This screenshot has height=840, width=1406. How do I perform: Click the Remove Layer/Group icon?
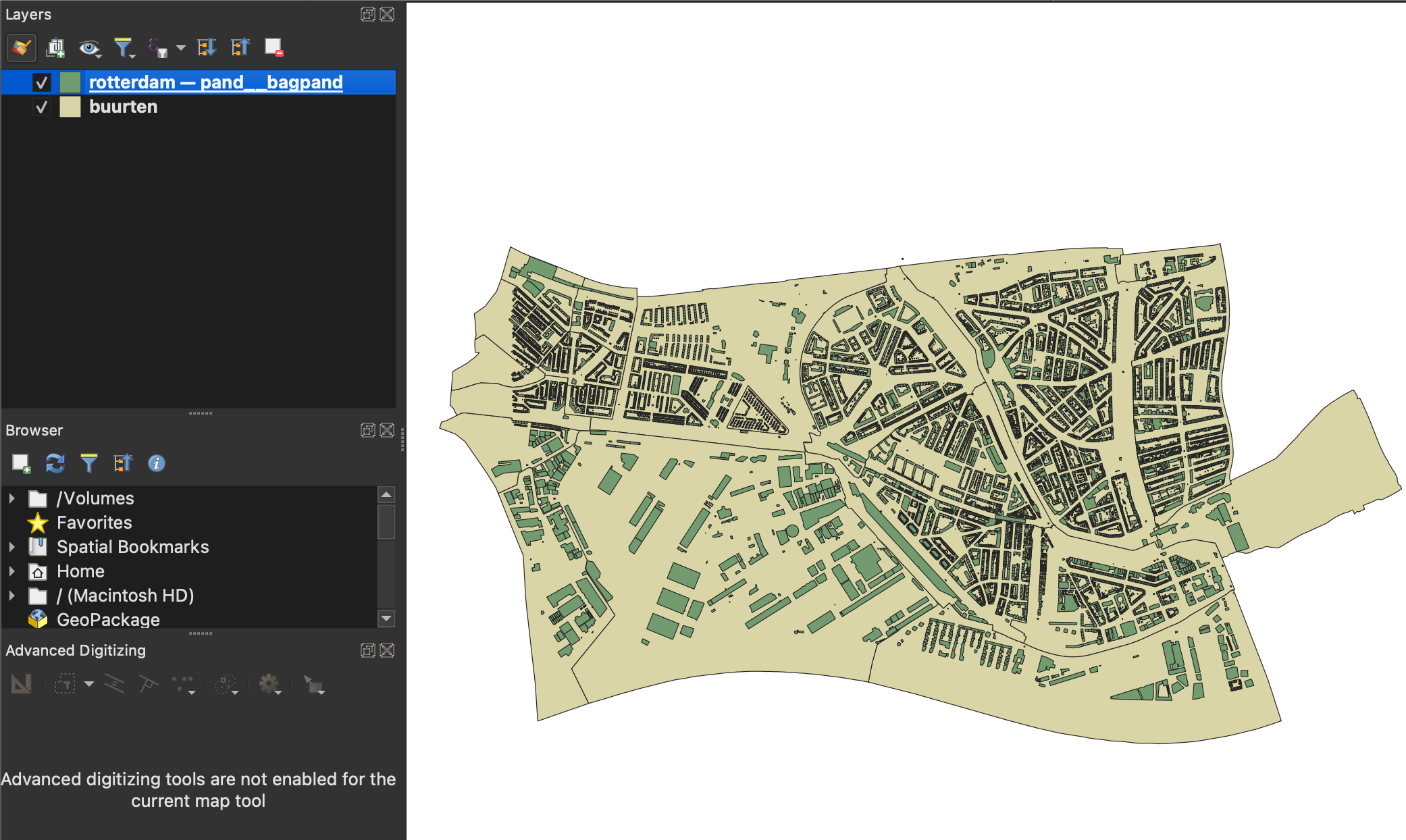(x=274, y=48)
